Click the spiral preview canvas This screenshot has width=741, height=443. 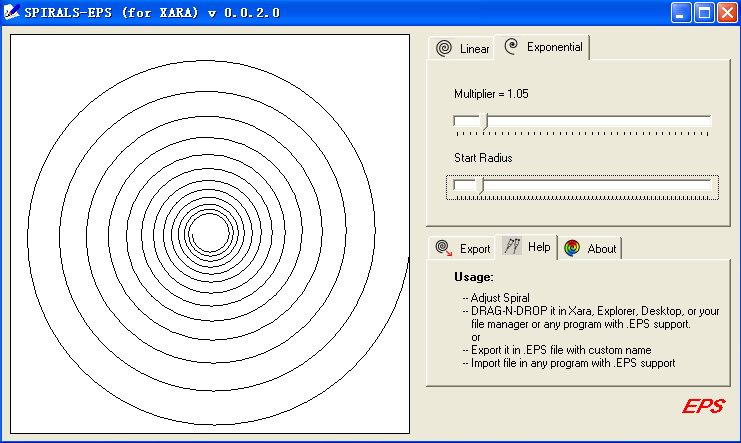tap(210, 234)
